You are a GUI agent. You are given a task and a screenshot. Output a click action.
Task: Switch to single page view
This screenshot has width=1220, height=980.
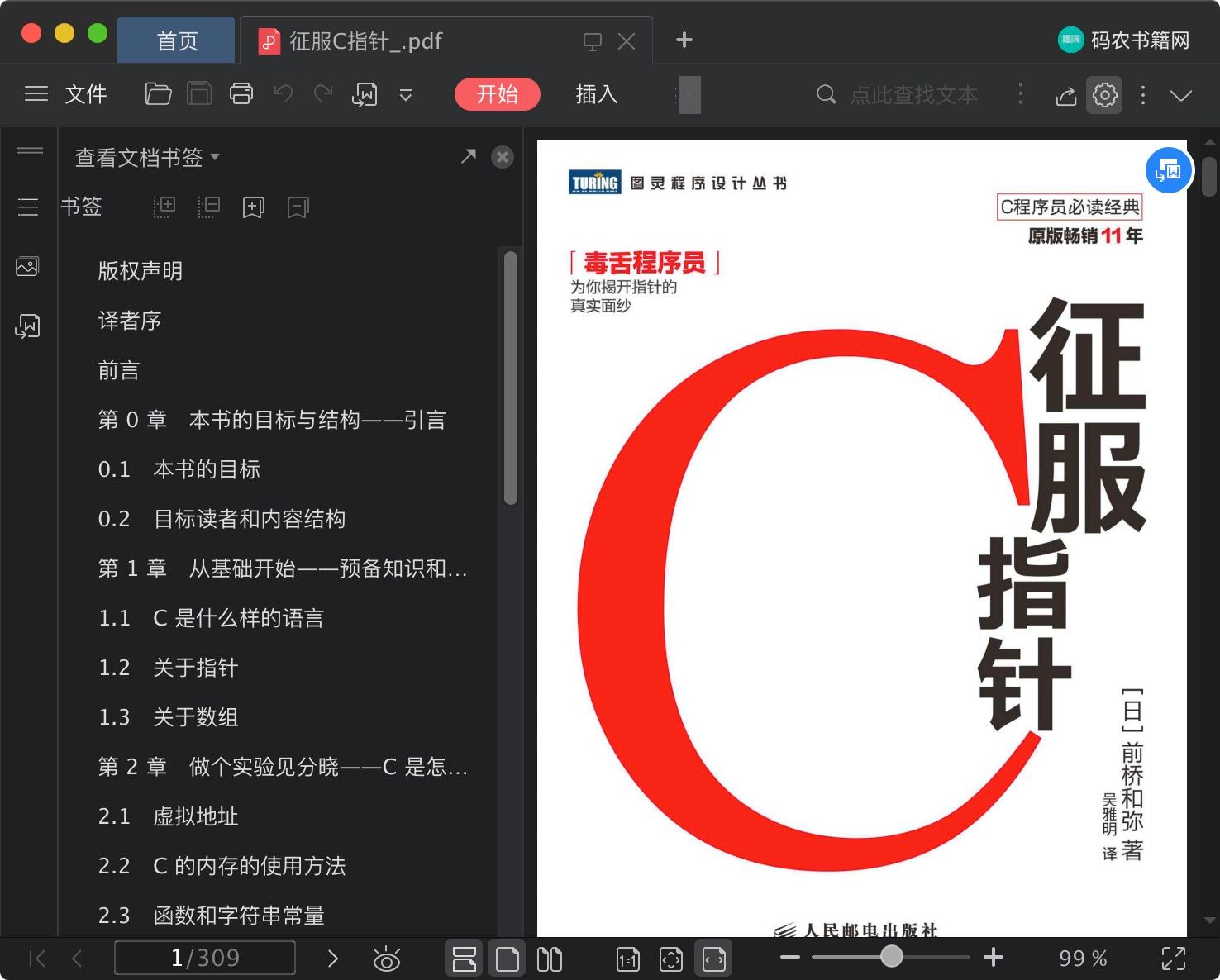(x=508, y=959)
